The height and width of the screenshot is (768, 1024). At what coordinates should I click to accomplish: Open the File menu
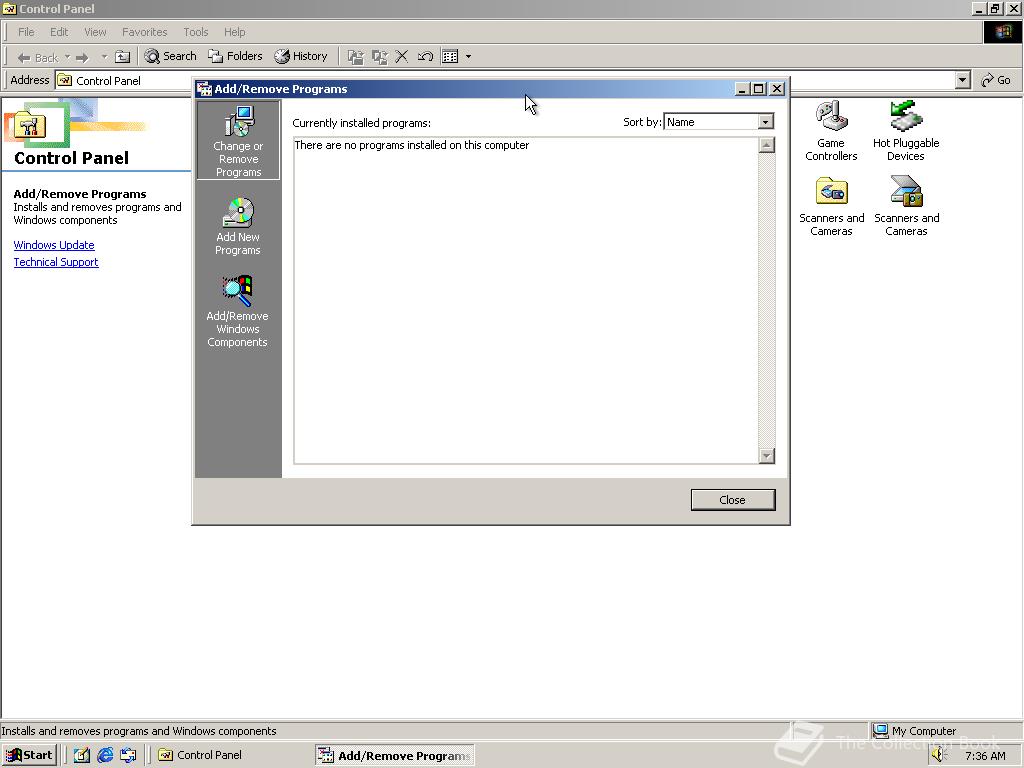26,32
